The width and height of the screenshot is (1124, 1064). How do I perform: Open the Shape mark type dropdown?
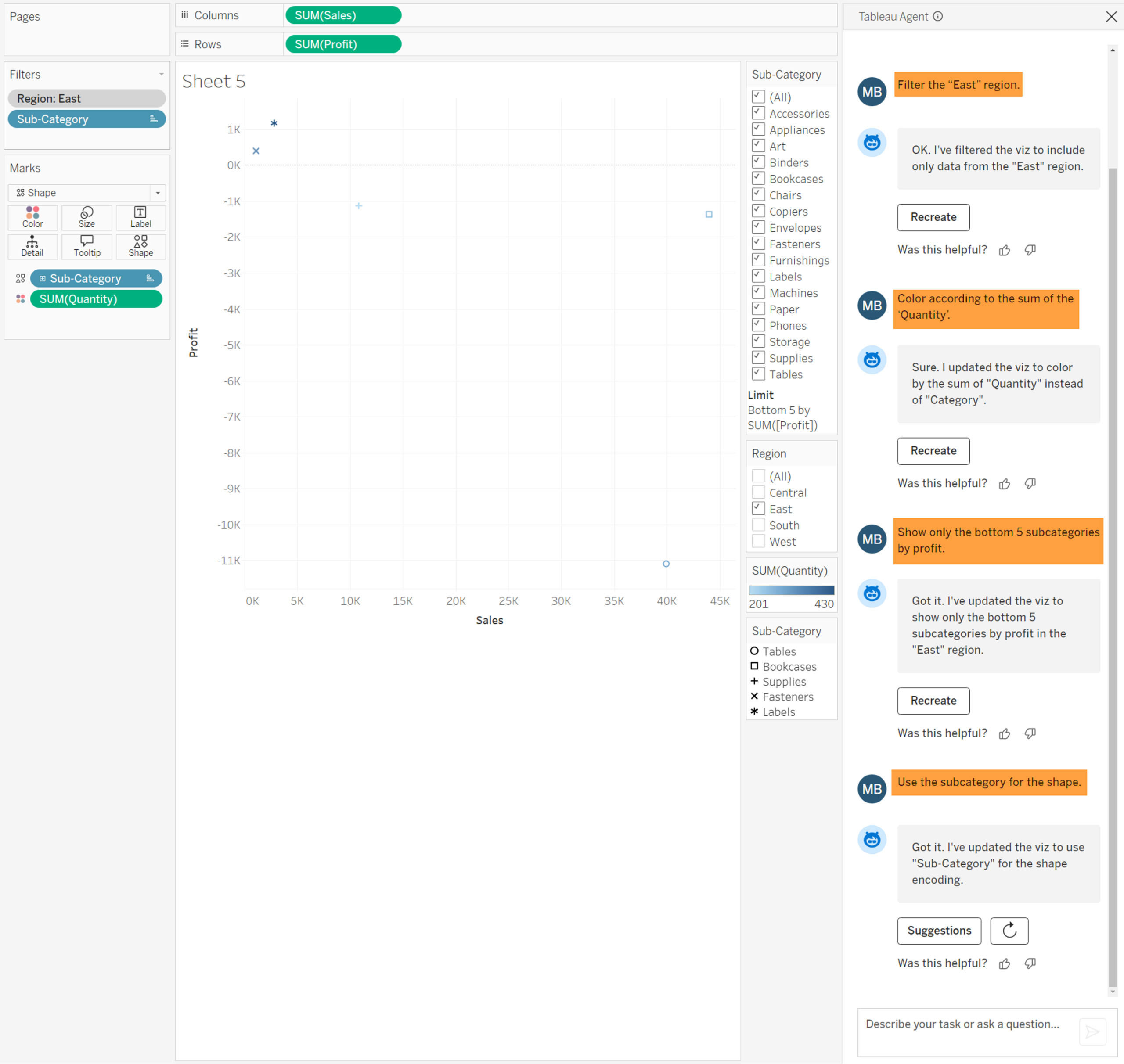(158, 193)
